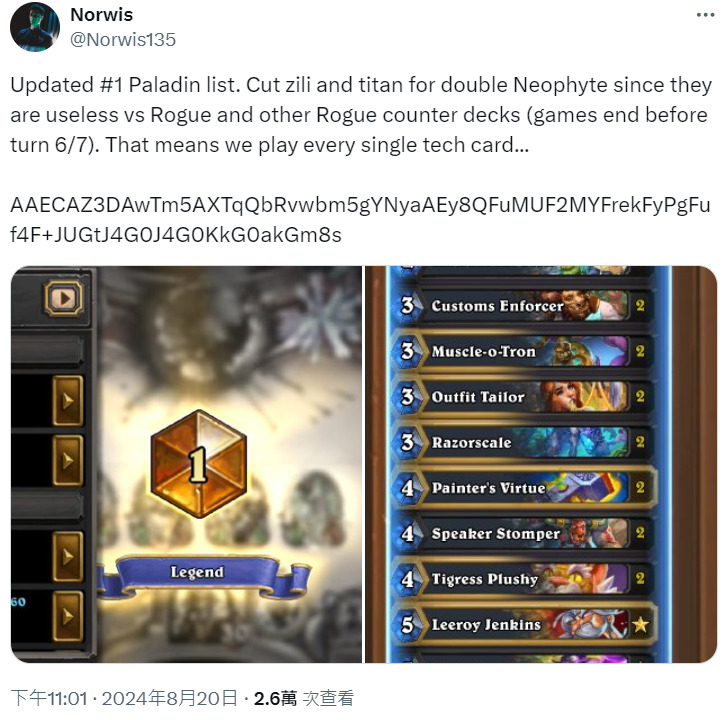Click the Legend rank 1 gem

pos(198,464)
